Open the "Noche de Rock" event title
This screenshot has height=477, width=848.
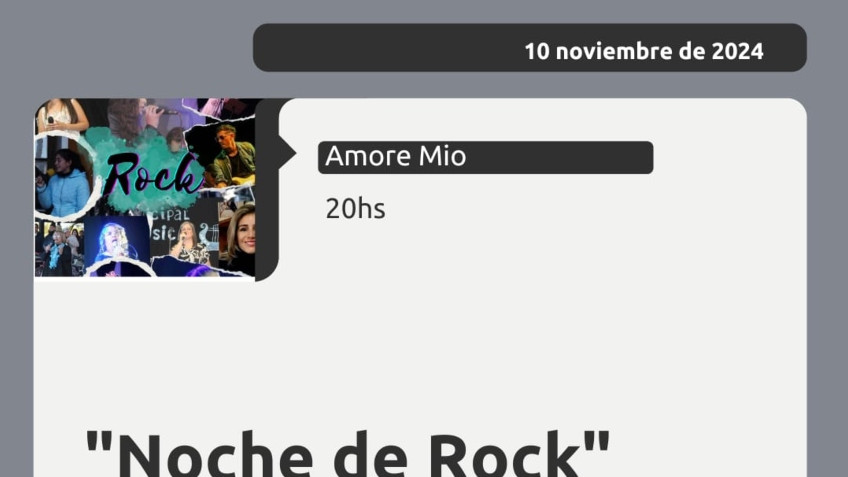pos(347,453)
